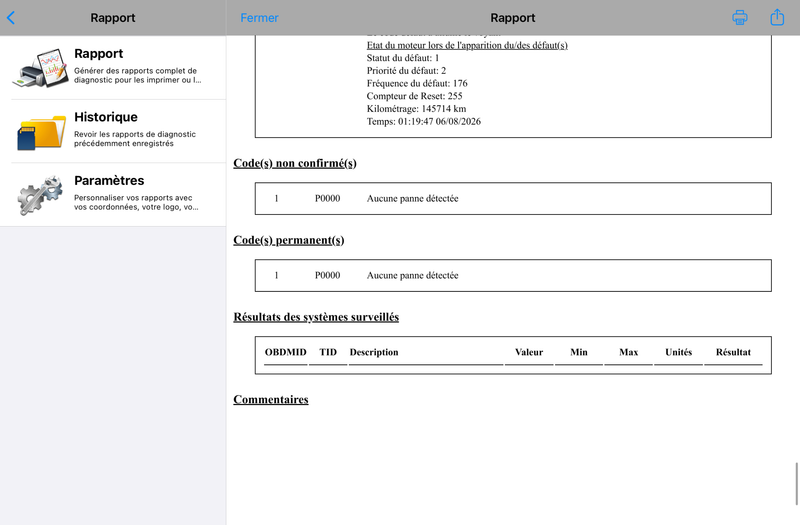800x525 pixels.
Task: Tap the Rapport printer illustration icon
Action: [x=40, y=68]
